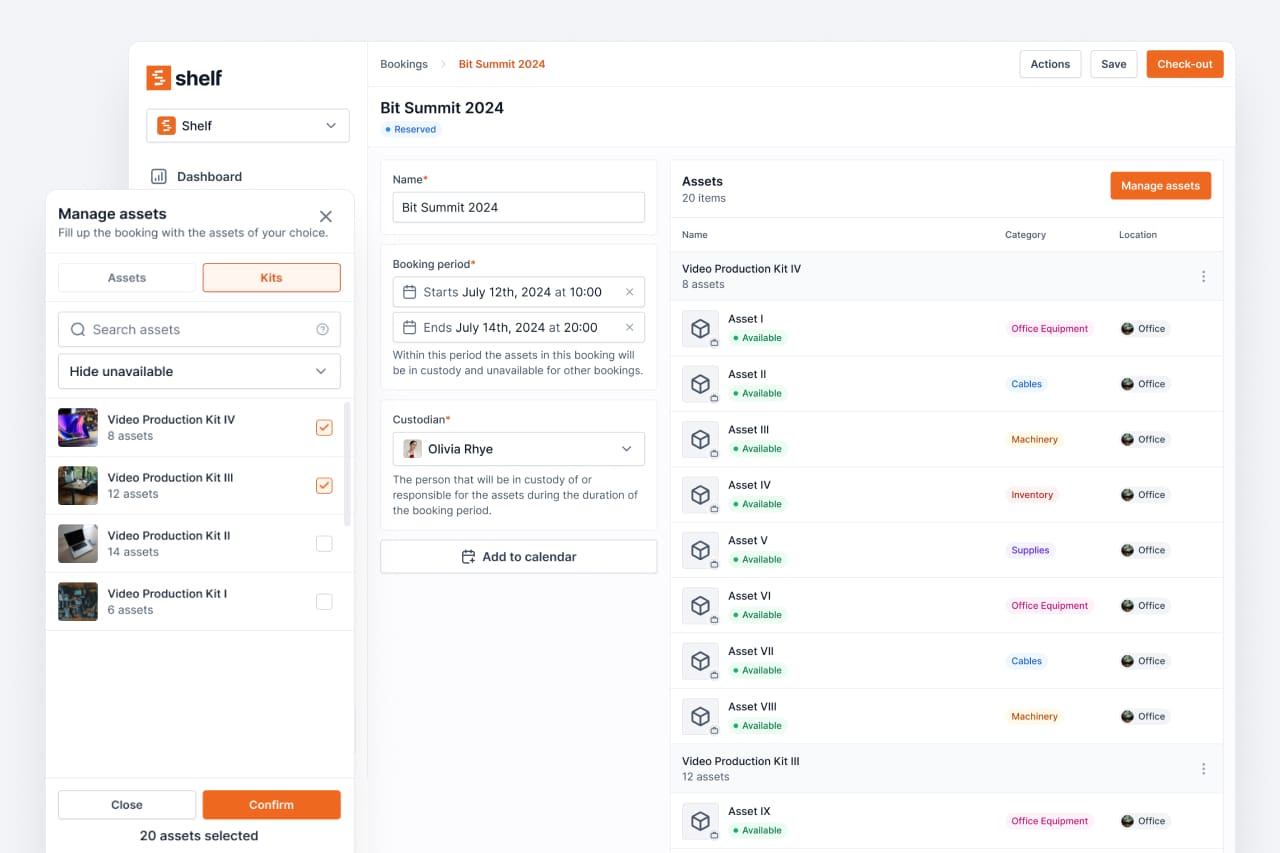Uncheck the Video Production Kit III checkbox
The image size is (1280, 853).
[x=324, y=485]
